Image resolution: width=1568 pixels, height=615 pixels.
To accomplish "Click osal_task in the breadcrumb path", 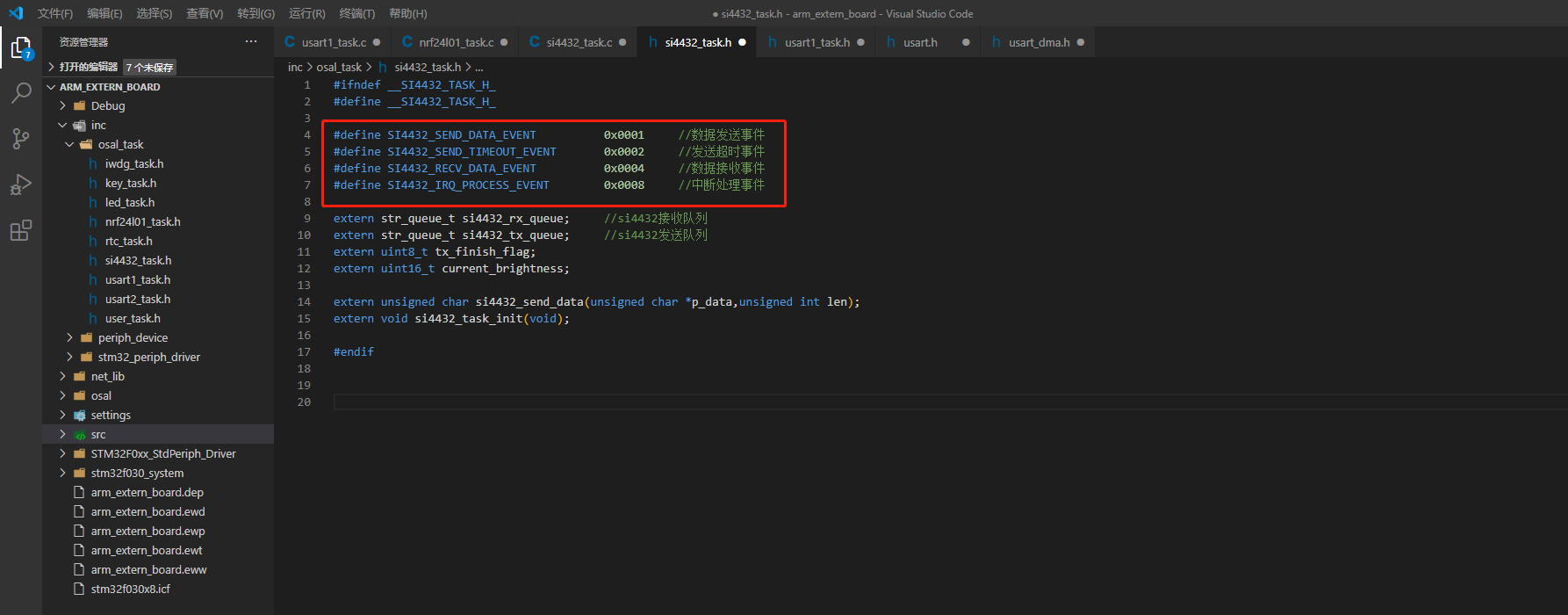I will (339, 67).
